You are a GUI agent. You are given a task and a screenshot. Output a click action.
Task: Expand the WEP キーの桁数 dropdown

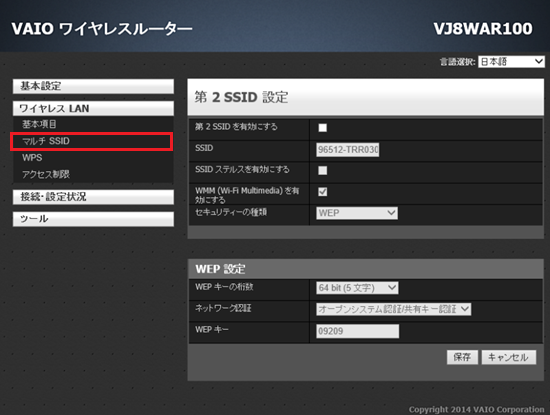point(357,288)
